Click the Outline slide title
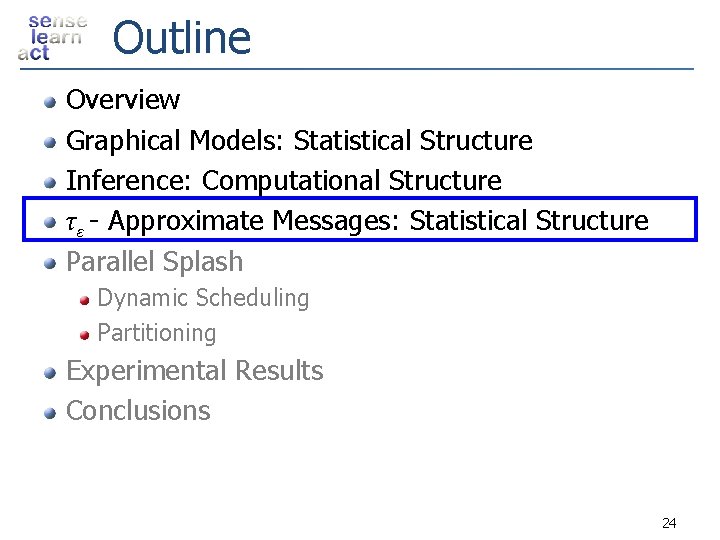The width and height of the screenshot is (720, 540). [x=182, y=38]
